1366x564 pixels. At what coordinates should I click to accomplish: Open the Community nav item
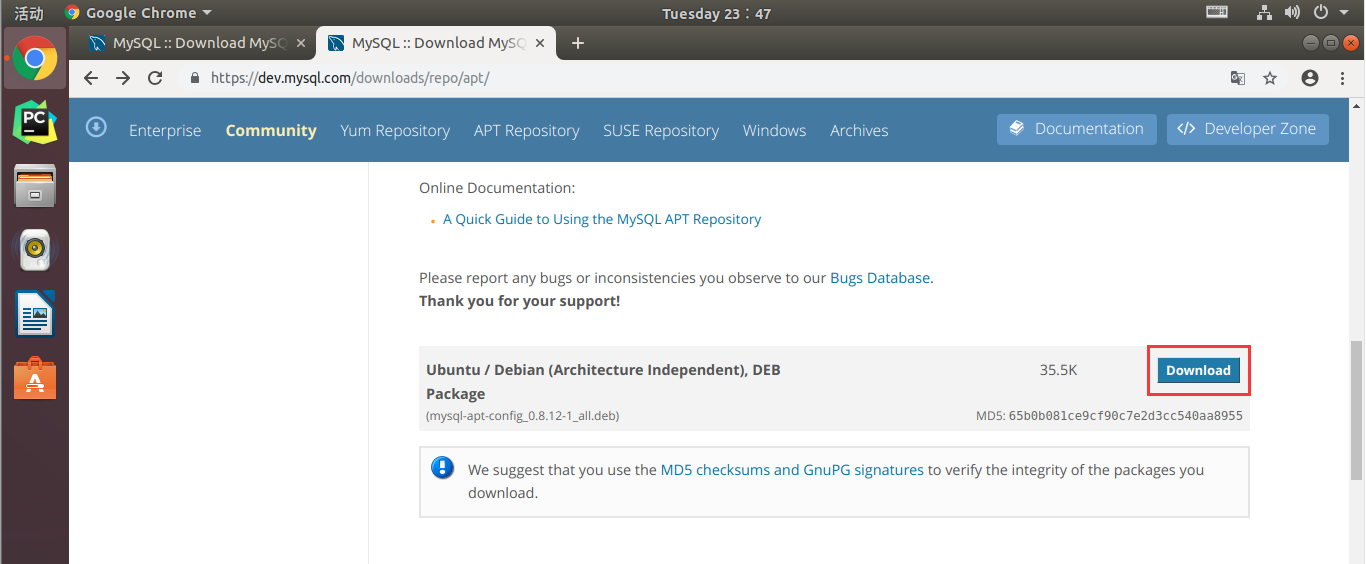pyautogui.click(x=271, y=130)
